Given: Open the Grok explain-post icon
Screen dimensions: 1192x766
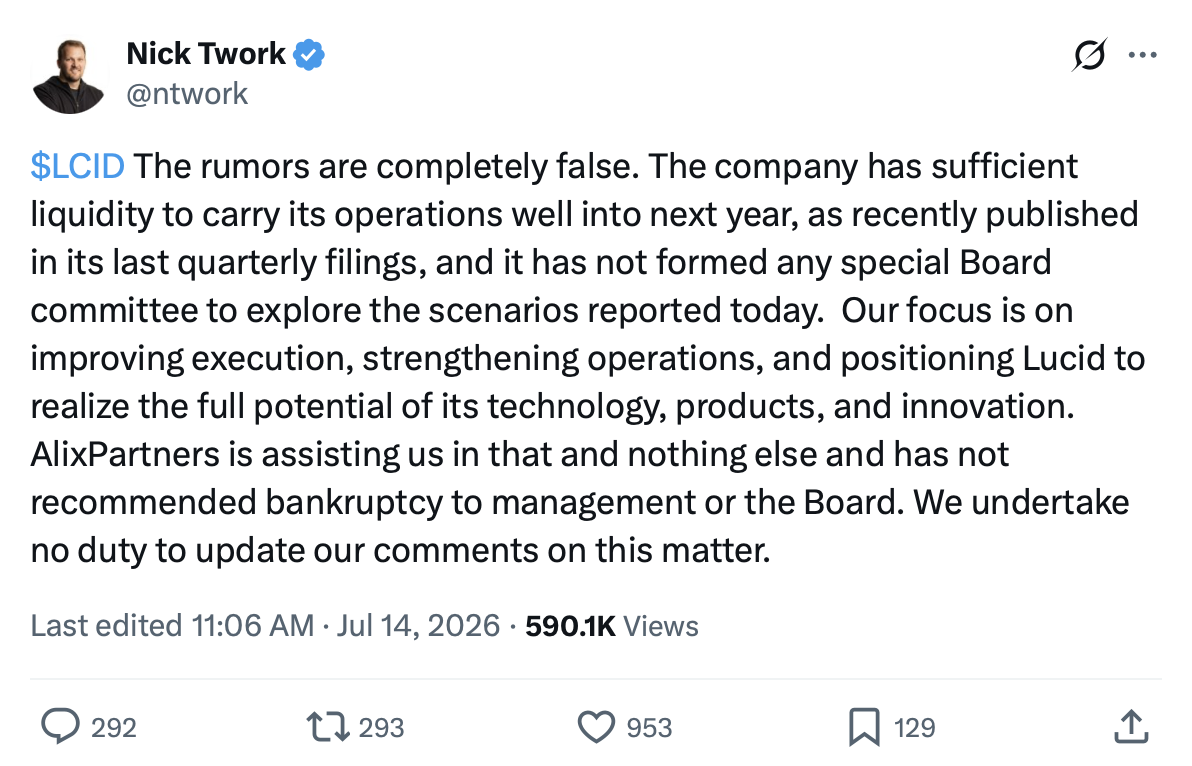Looking at the screenshot, I should tap(1089, 55).
